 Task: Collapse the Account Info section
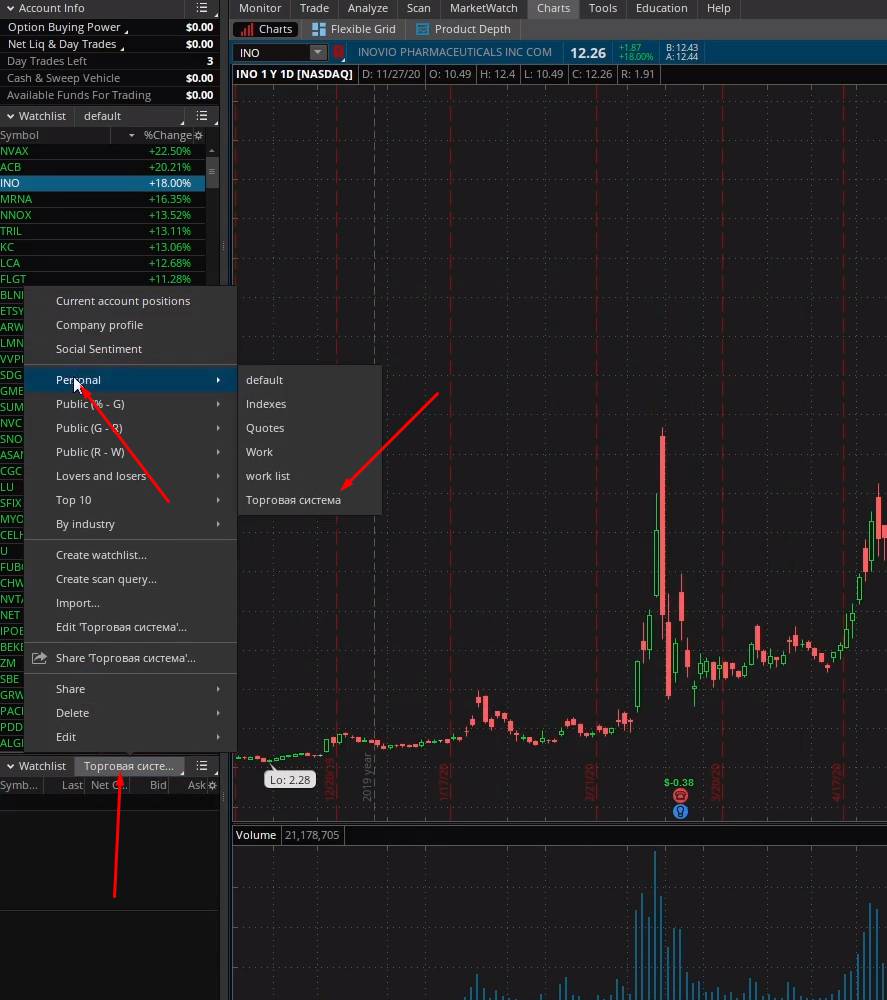pos(10,8)
